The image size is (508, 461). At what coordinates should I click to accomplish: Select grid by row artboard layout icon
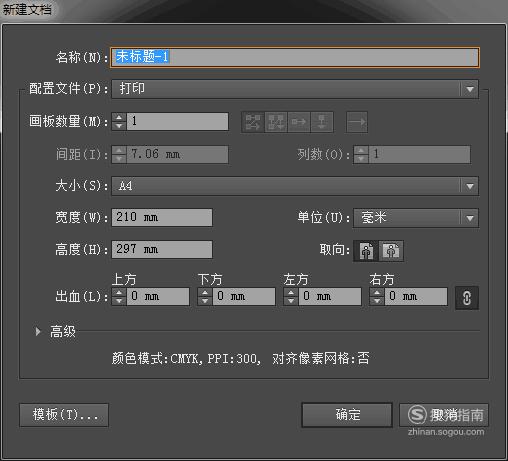click(253, 122)
